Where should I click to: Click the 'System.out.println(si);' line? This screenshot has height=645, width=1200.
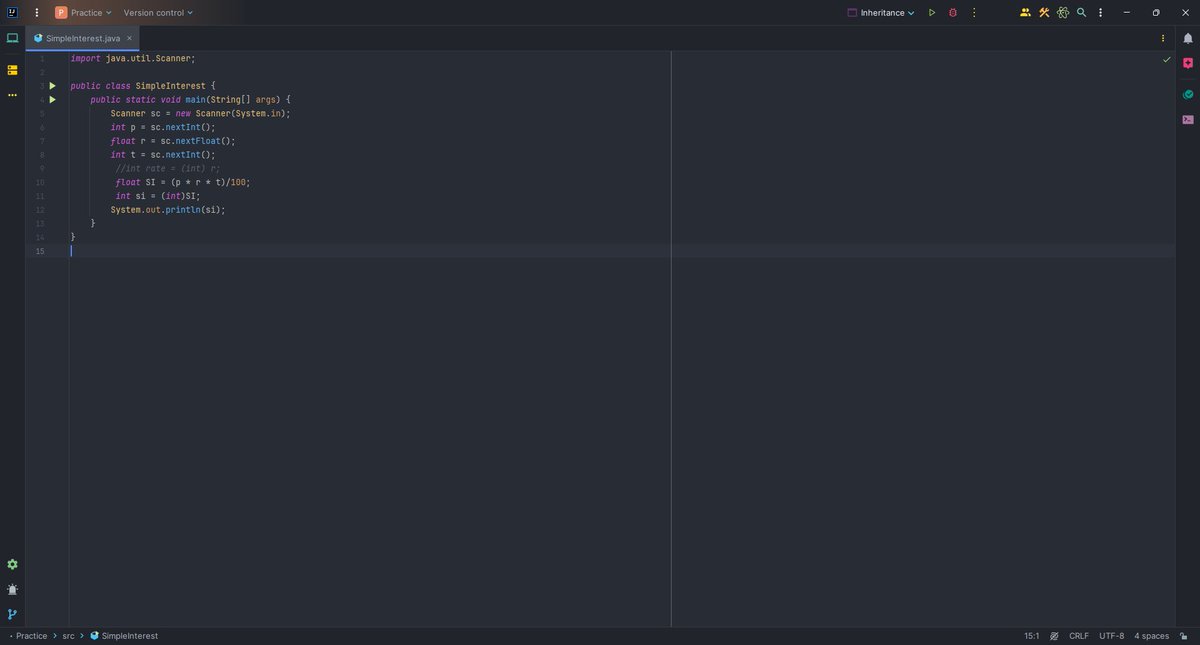(x=168, y=210)
